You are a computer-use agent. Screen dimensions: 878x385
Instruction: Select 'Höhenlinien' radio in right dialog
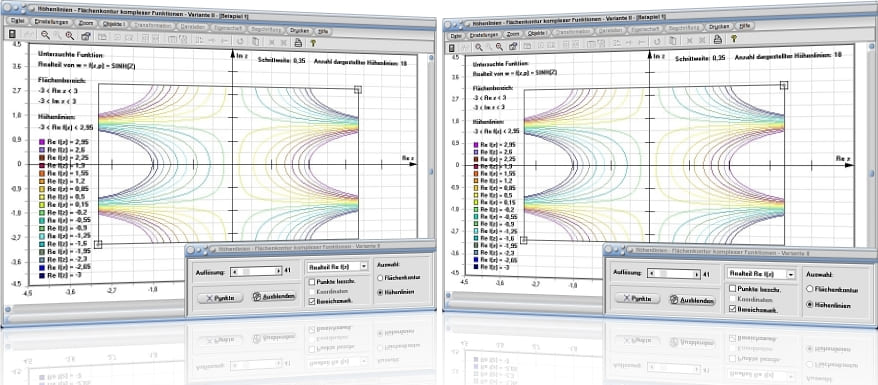click(809, 304)
